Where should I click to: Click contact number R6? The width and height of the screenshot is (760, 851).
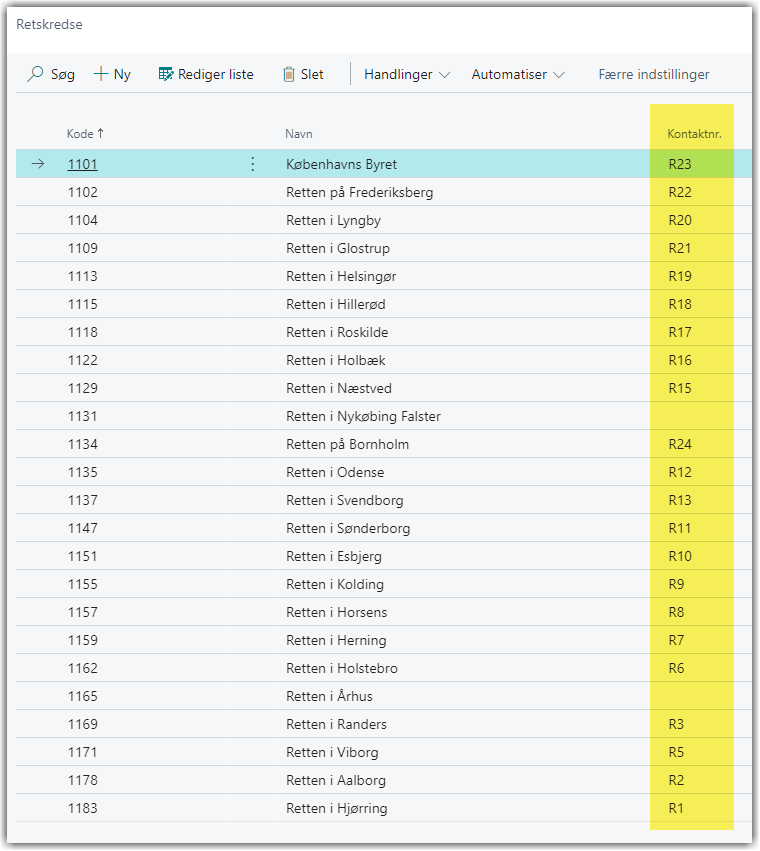click(676, 668)
